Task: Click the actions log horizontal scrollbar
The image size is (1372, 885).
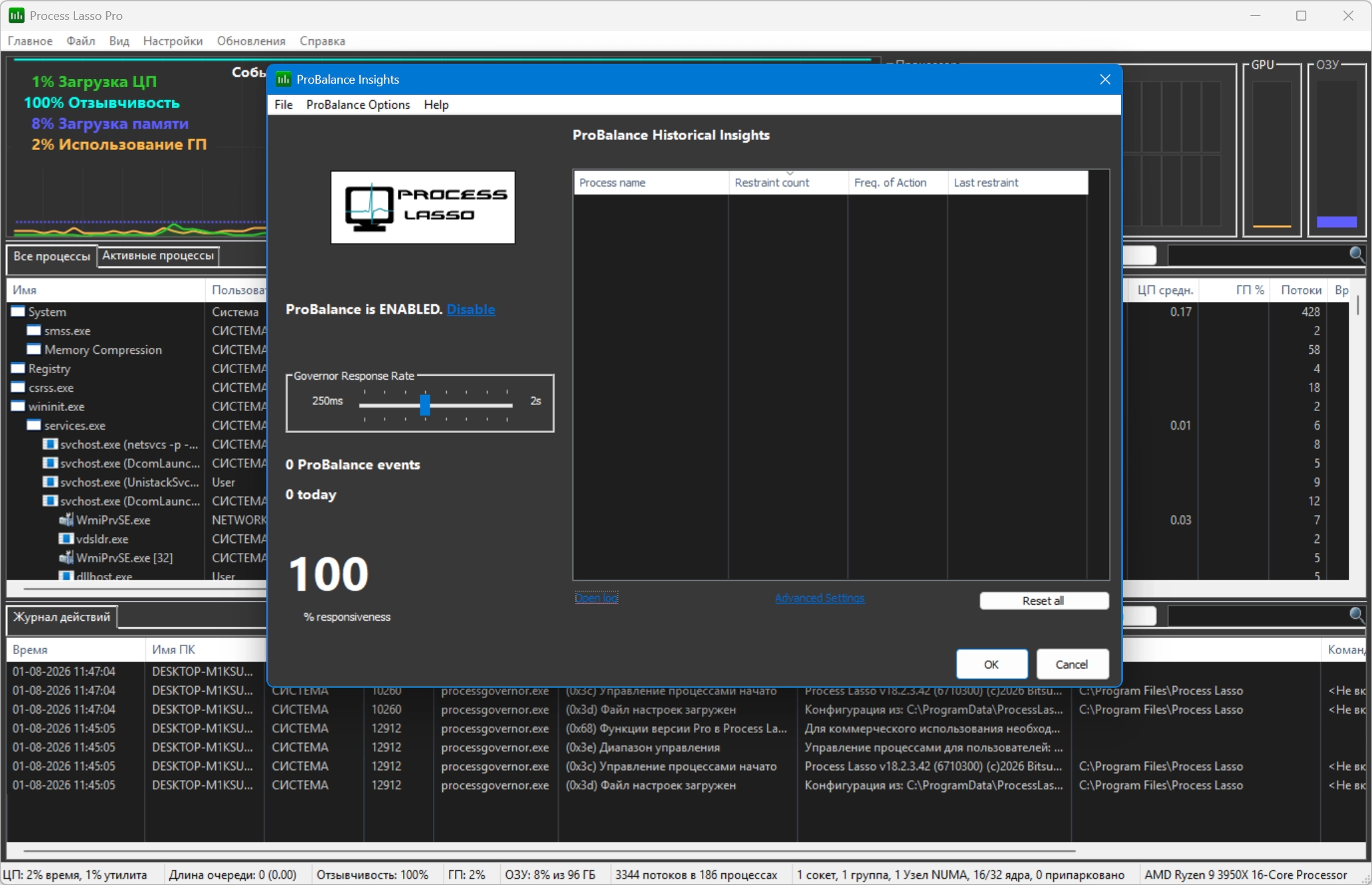Action: 550,850
